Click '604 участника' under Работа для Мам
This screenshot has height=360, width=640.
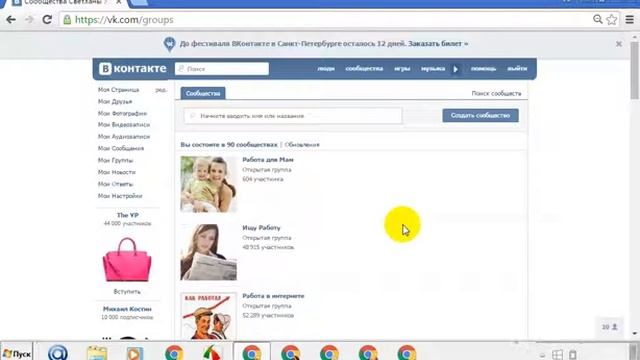click(262, 179)
